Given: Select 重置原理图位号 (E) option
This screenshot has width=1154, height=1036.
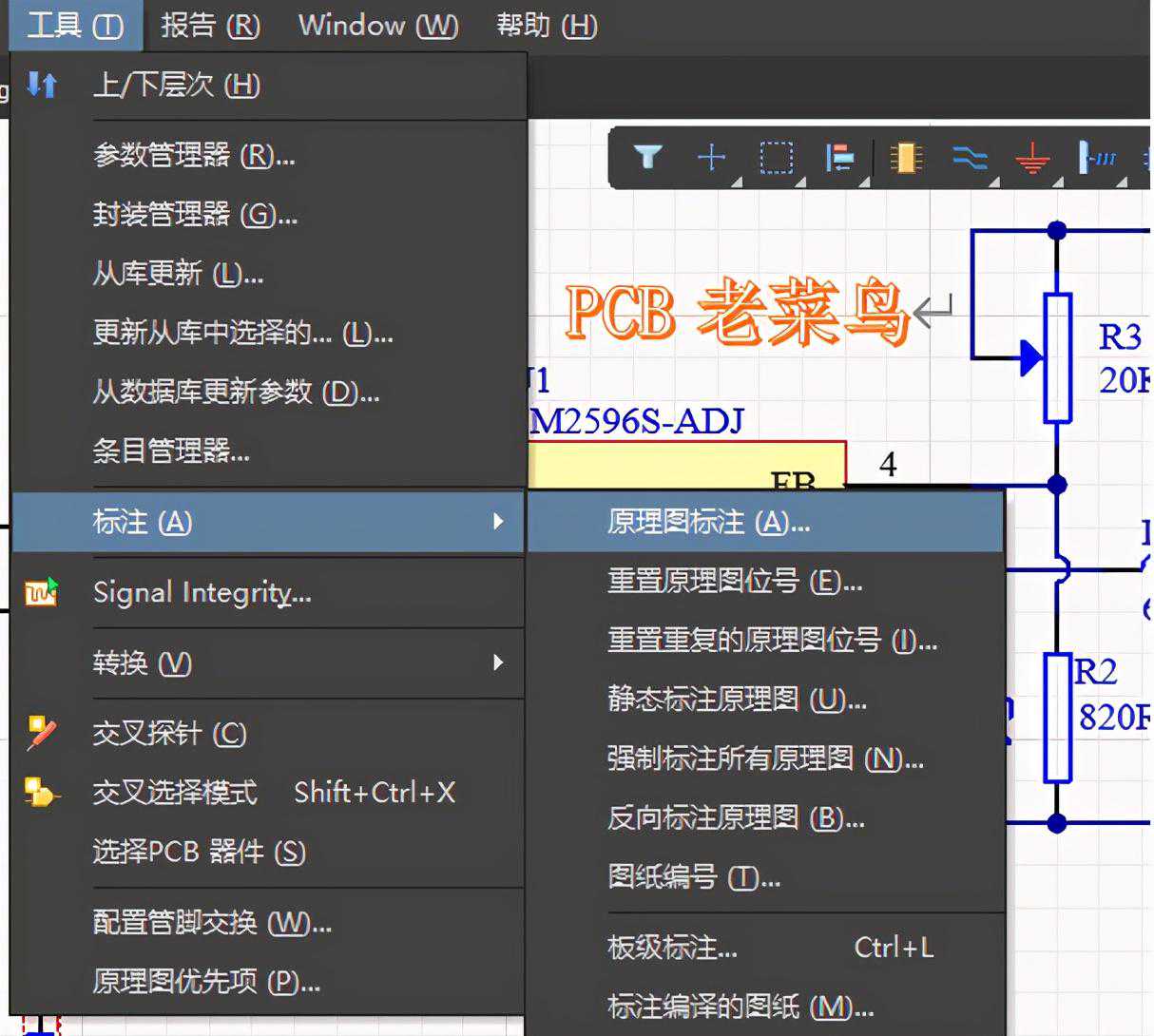Looking at the screenshot, I should point(734,581).
